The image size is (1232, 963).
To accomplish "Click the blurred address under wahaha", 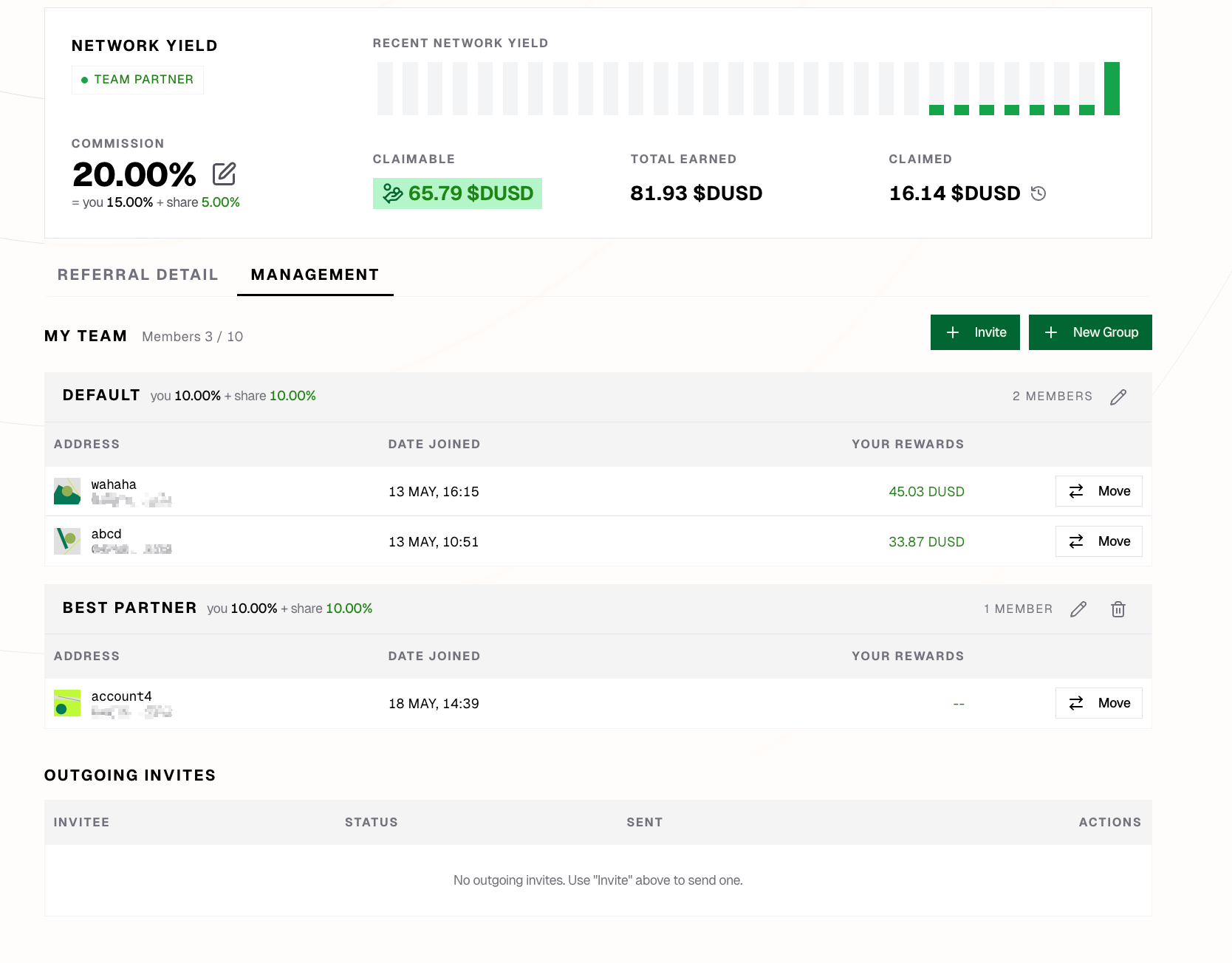I will click(x=131, y=501).
